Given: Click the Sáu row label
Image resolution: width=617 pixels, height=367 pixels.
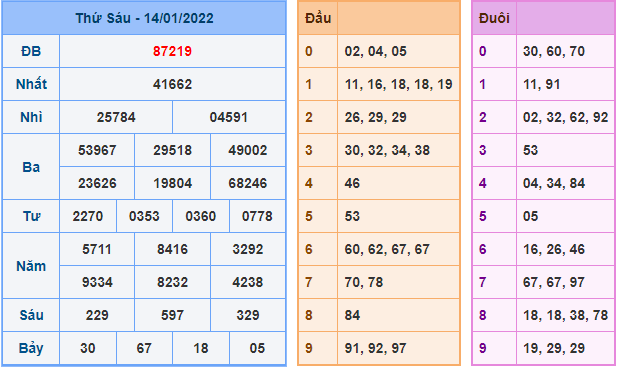Looking at the screenshot, I should [31, 315].
